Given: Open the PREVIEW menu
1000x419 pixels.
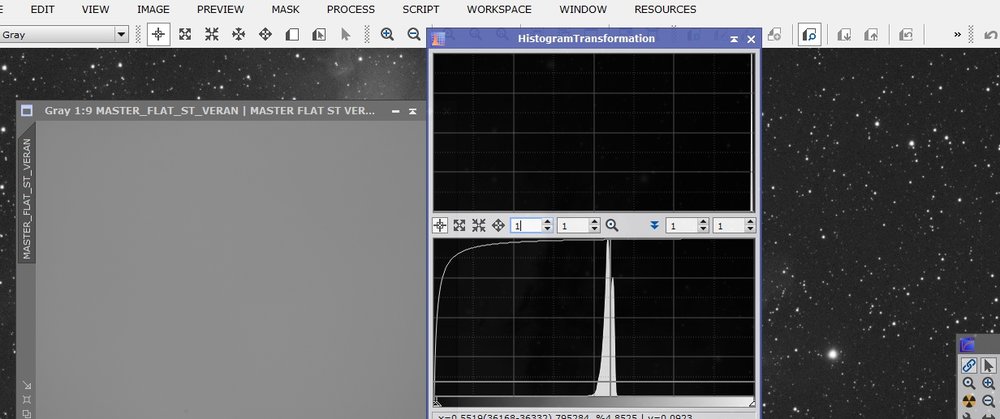Looking at the screenshot, I should pyautogui.click(x=220, y=10).
